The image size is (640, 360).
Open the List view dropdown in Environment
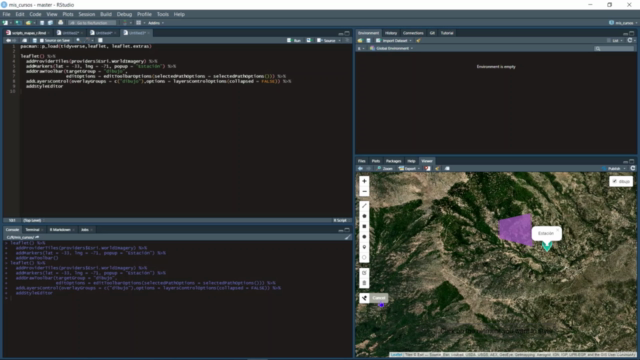click(x=614, y=40)
